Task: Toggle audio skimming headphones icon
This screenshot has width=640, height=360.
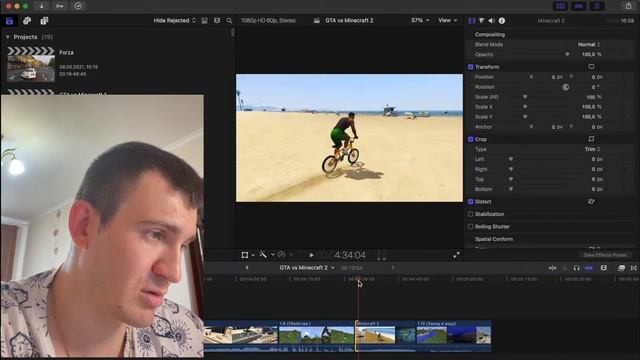Action: (x=576, y=268)
